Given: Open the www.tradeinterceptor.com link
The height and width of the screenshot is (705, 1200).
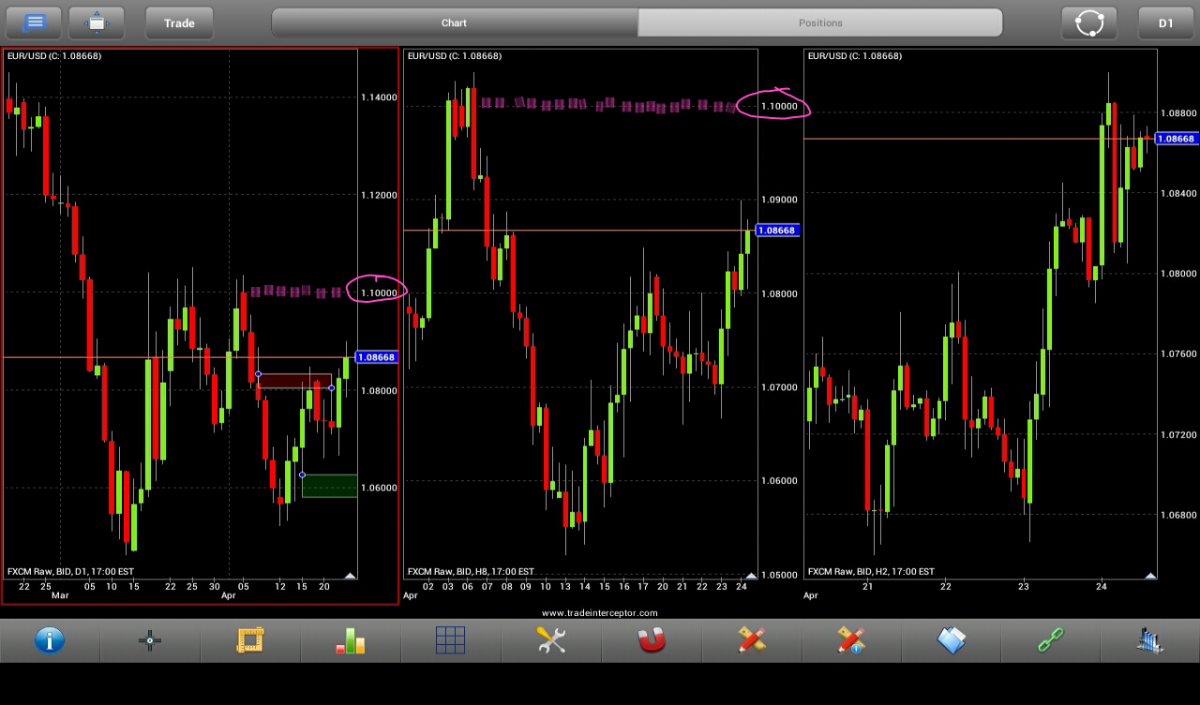Looking at the screenshot, I should 600,613.
